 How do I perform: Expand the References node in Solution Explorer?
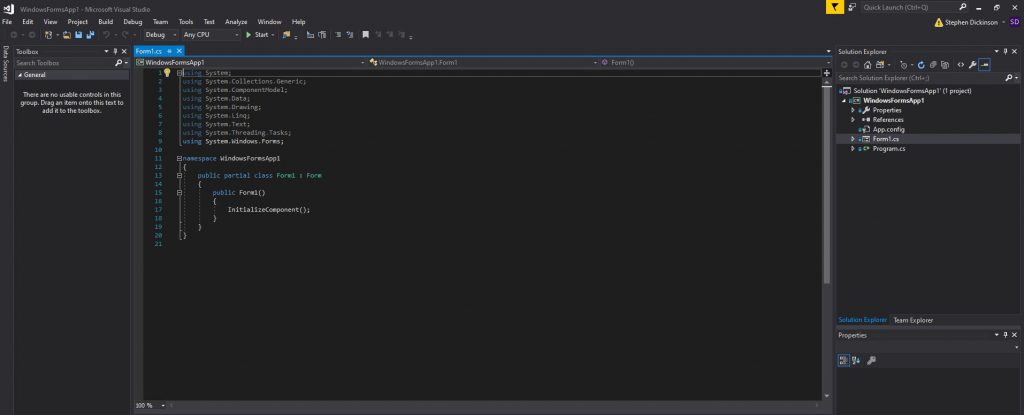pyautogui.click(x=853, y=120)
